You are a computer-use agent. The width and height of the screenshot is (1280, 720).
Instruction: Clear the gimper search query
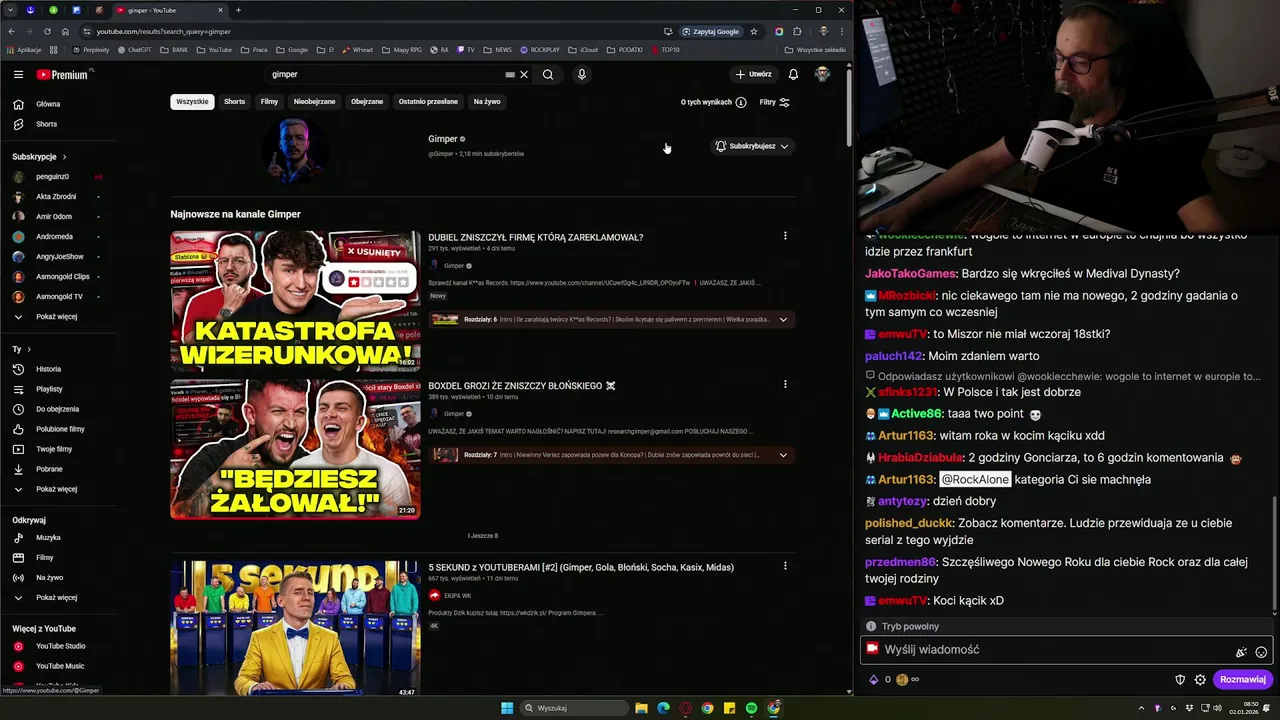click(524, 74)
